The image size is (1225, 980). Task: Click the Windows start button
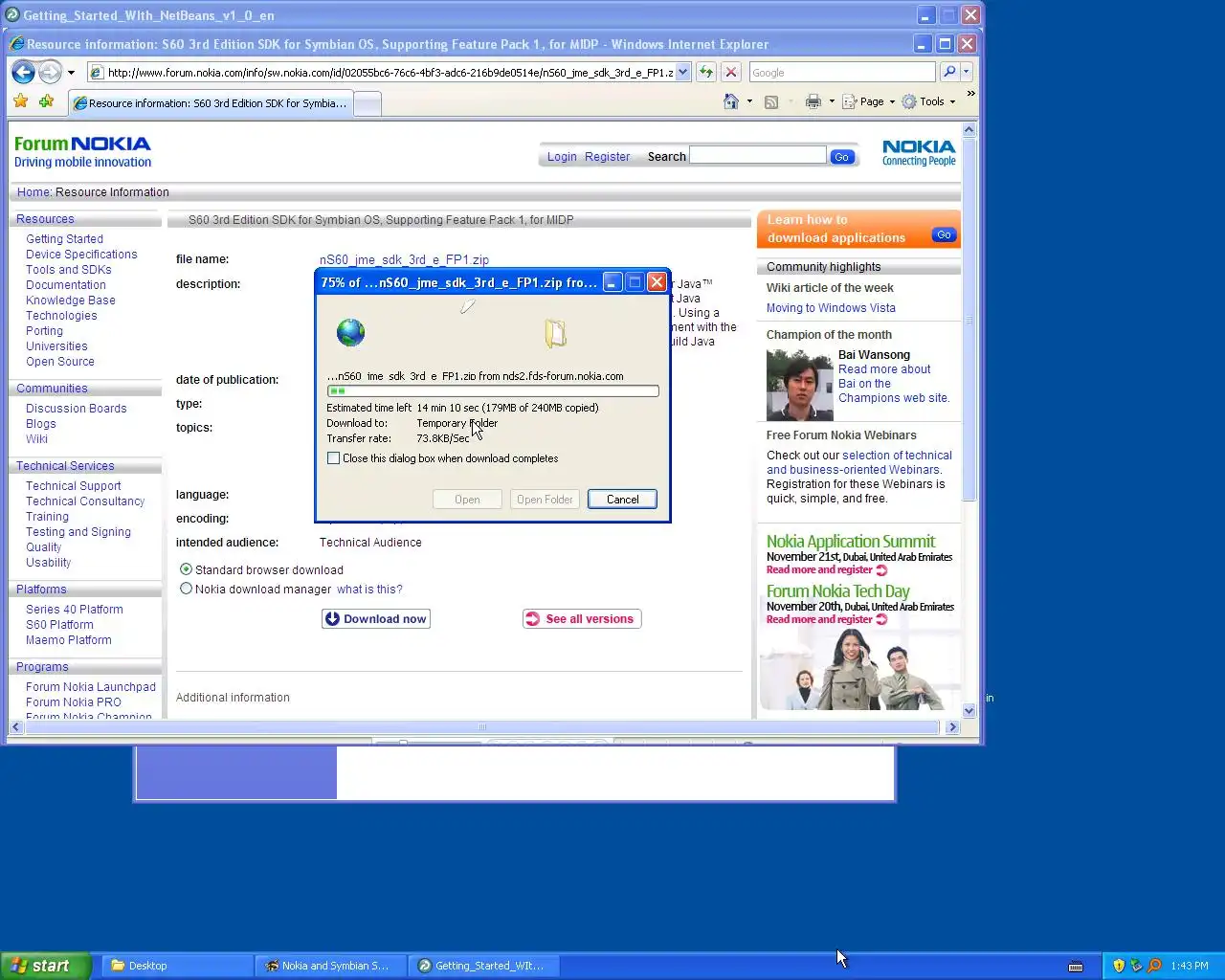pyautogui.click(x=45, y=966)
